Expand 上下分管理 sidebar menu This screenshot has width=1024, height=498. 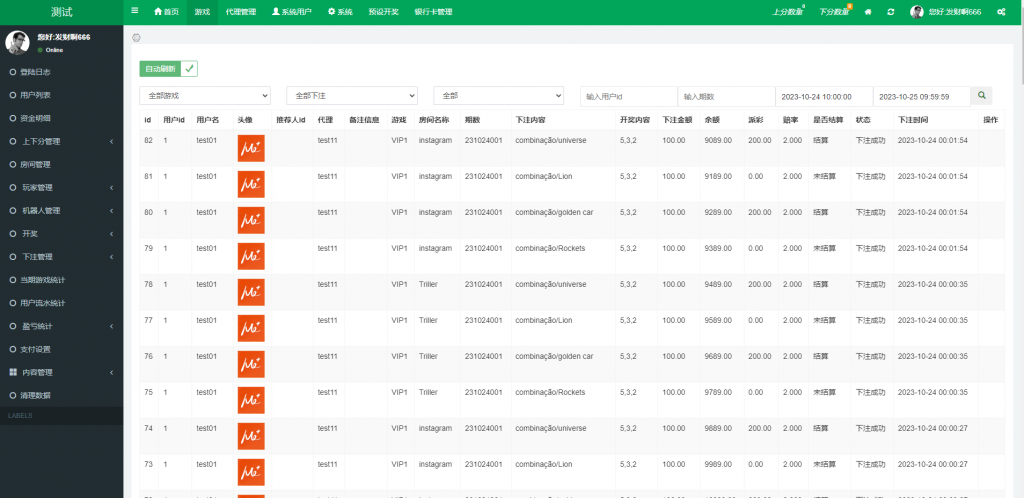[x=60, y=141]
